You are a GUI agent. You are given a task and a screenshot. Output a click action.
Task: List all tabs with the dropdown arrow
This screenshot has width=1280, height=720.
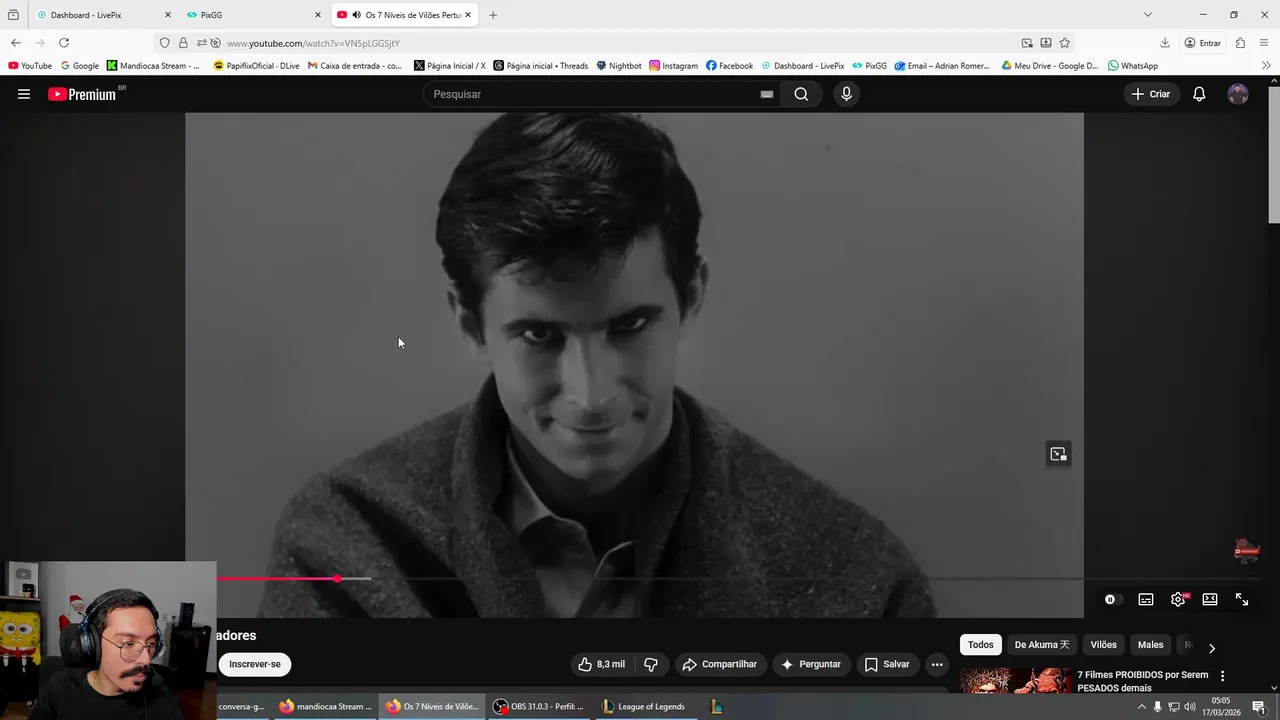pos(1148,15)
